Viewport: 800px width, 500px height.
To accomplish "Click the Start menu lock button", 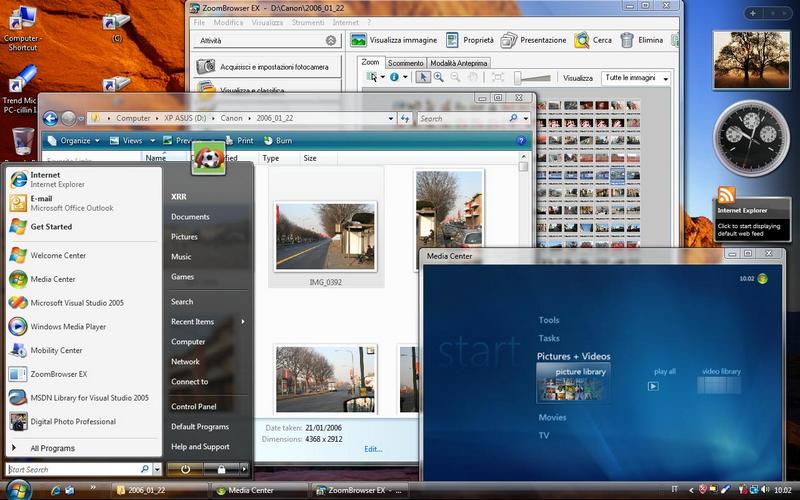I will 220,468.
